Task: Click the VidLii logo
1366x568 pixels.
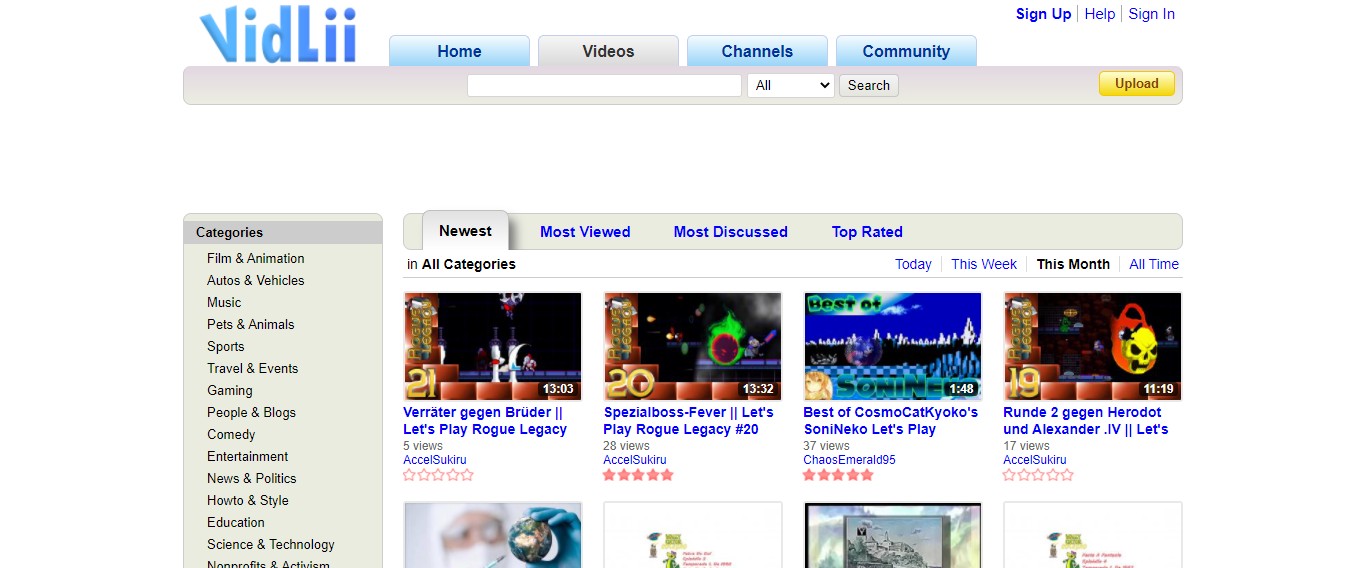Action: coord(278,35)
